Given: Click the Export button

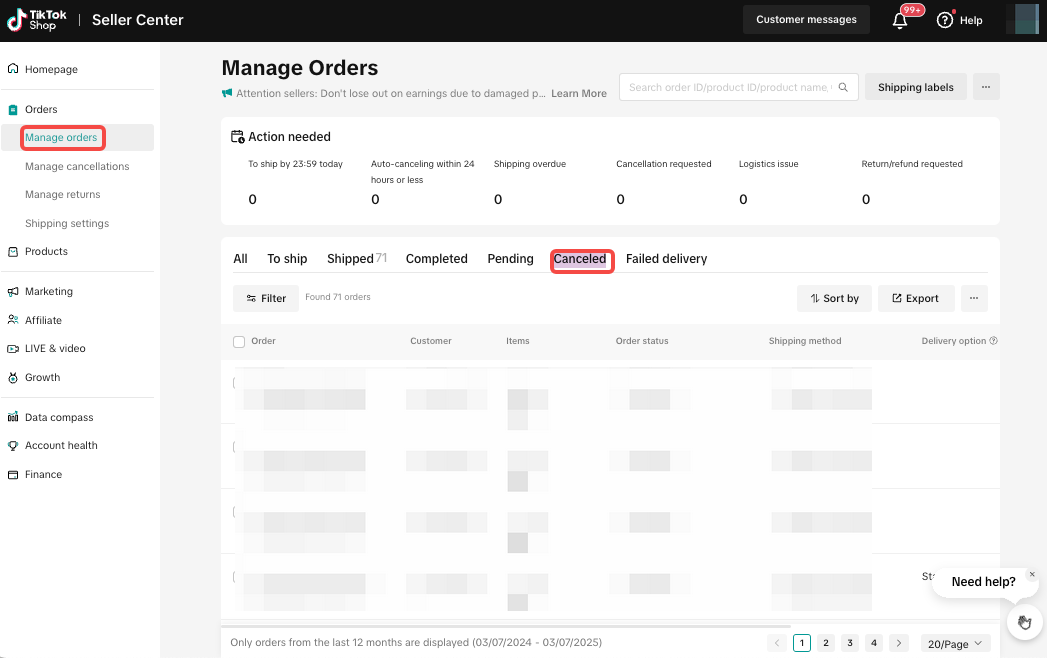Looking at the screenshot, I should [x=915, y=298].
